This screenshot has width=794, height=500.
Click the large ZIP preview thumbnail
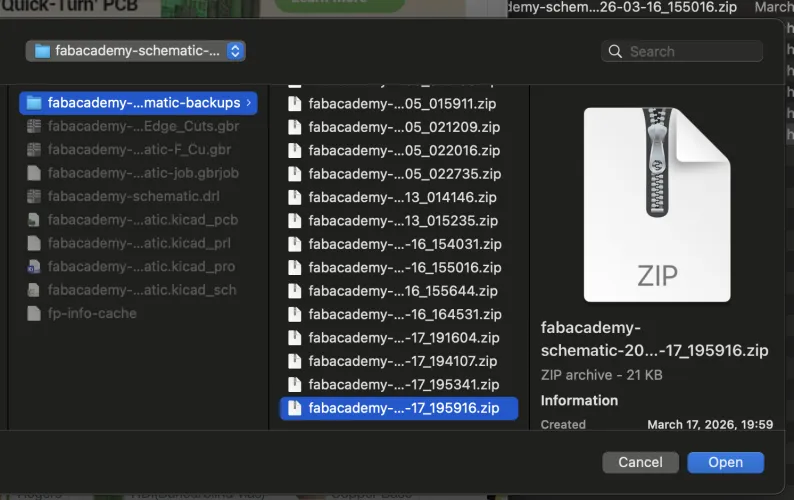(x=657, y=205)
